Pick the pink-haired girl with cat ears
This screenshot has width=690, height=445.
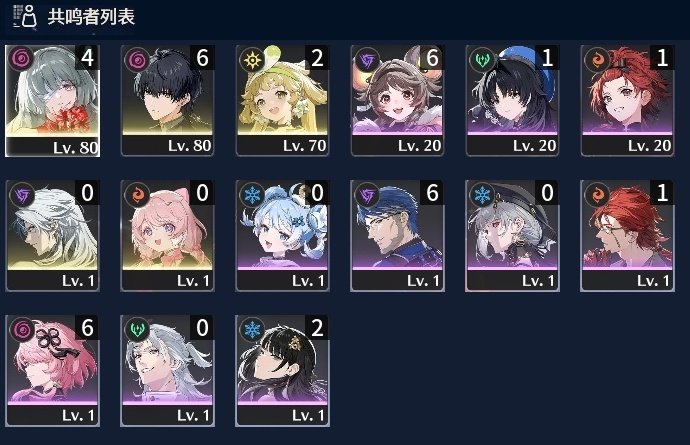(167, 236)
